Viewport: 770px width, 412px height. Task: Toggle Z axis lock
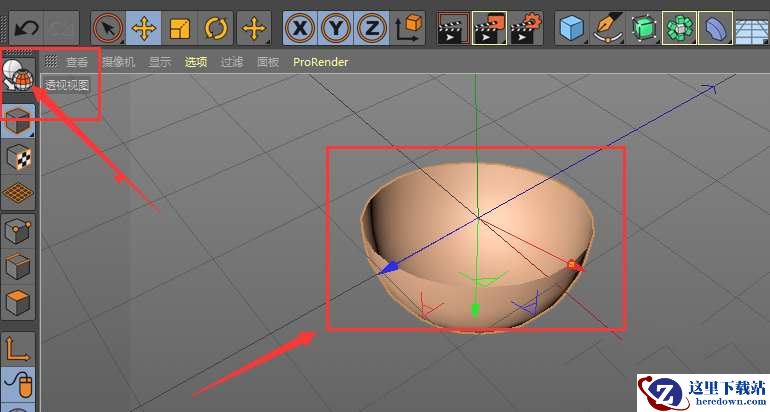click(372, 29)
